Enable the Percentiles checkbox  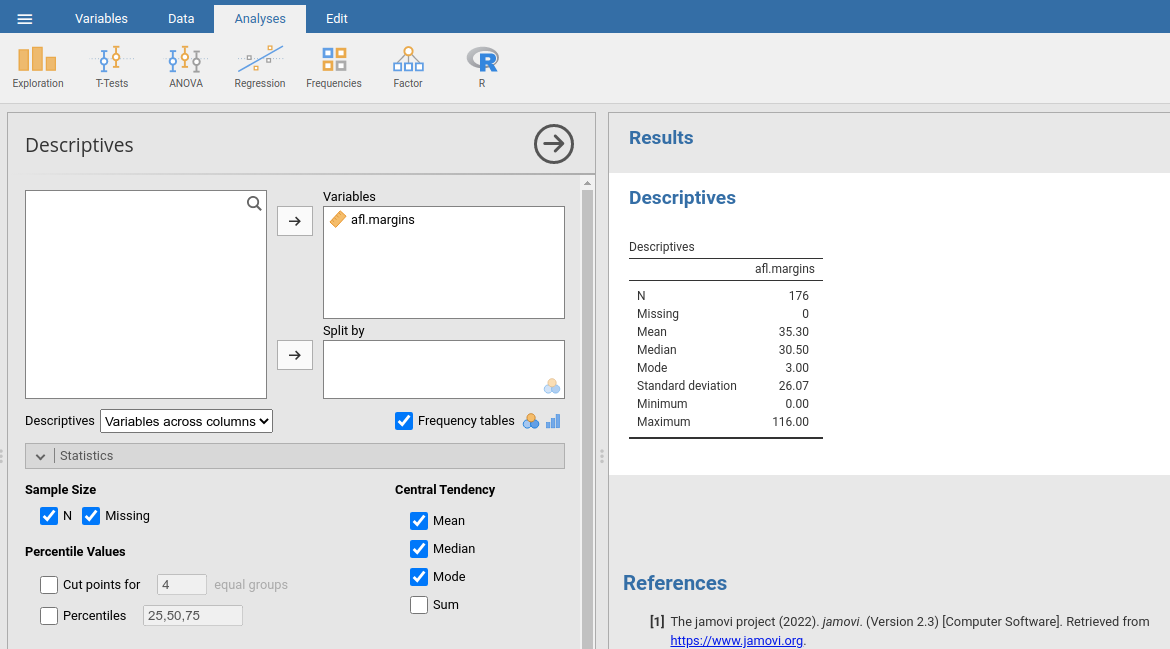pos(49,615)
